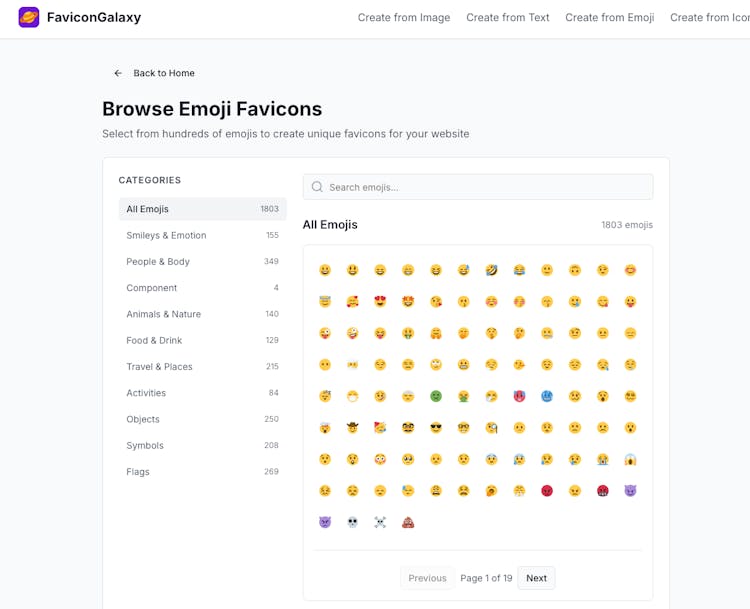This screenshot has width=750, height=609.
Task: Click the sunglasses face emoji
Action: pos(436,428)
